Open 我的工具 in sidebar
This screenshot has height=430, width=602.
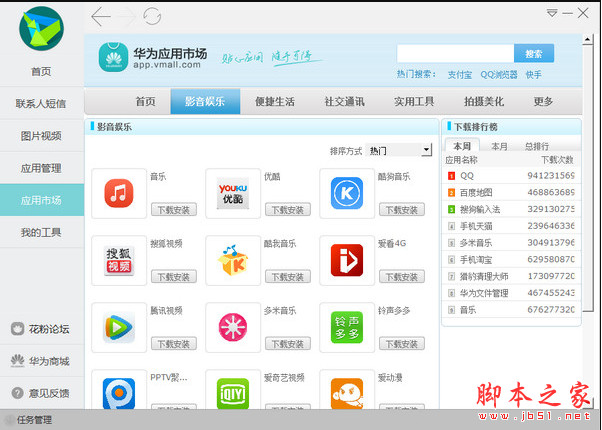41,232
